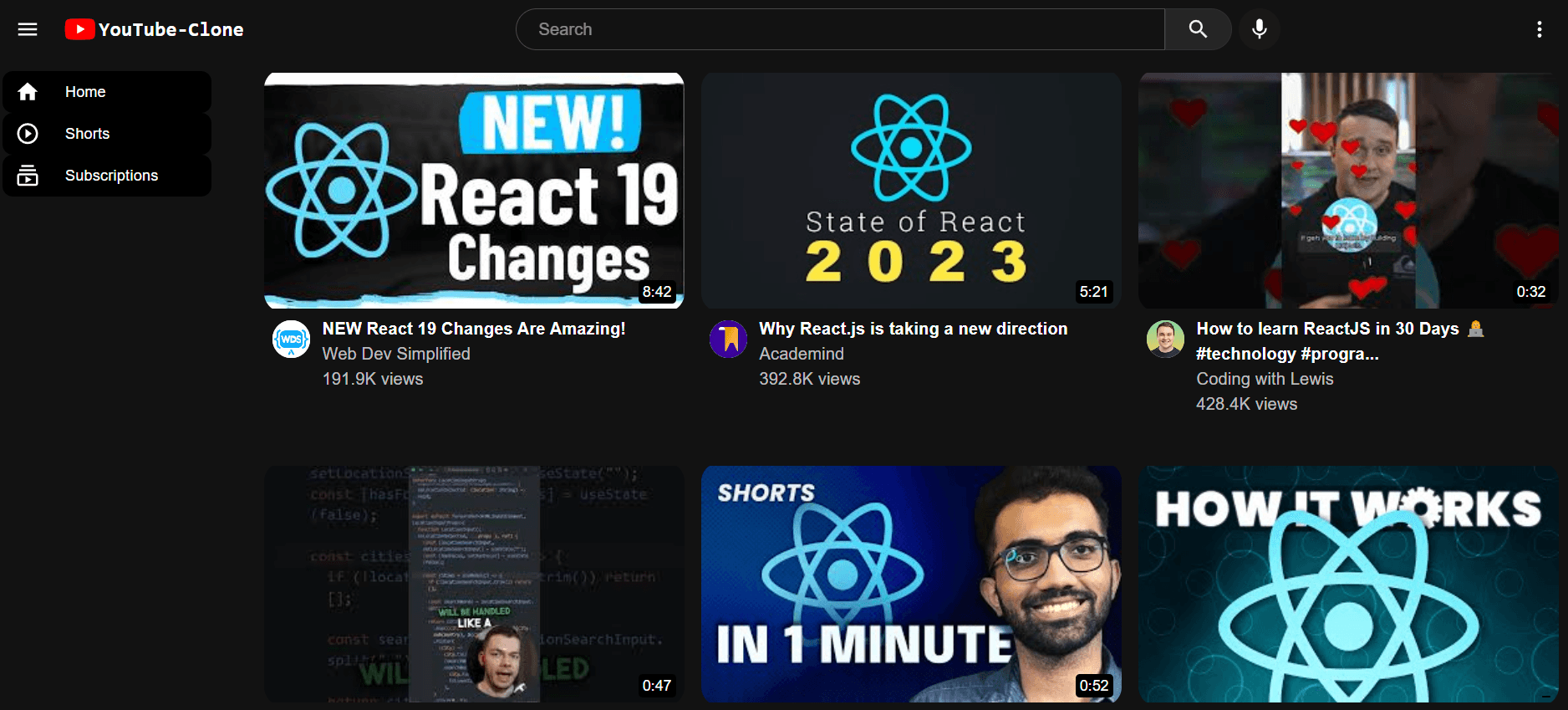Focus the Search input field
This screenshot has height=710, width=1568.
coord(841,29)
